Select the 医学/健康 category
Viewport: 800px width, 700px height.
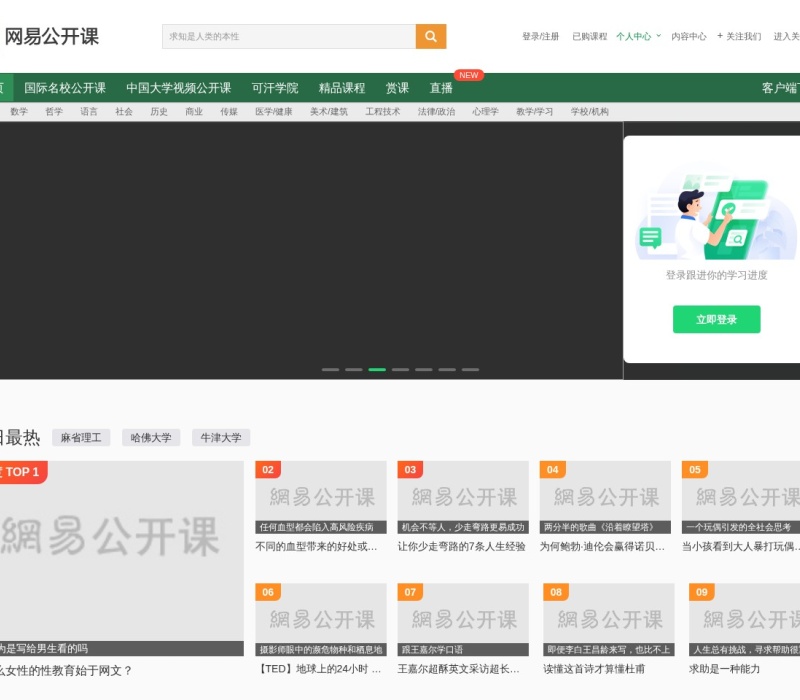click(x=274, y=111)
